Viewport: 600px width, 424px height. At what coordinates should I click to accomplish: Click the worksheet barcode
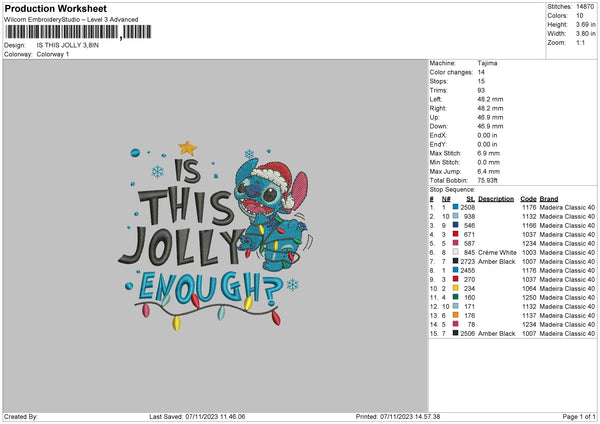coord(78,32)
